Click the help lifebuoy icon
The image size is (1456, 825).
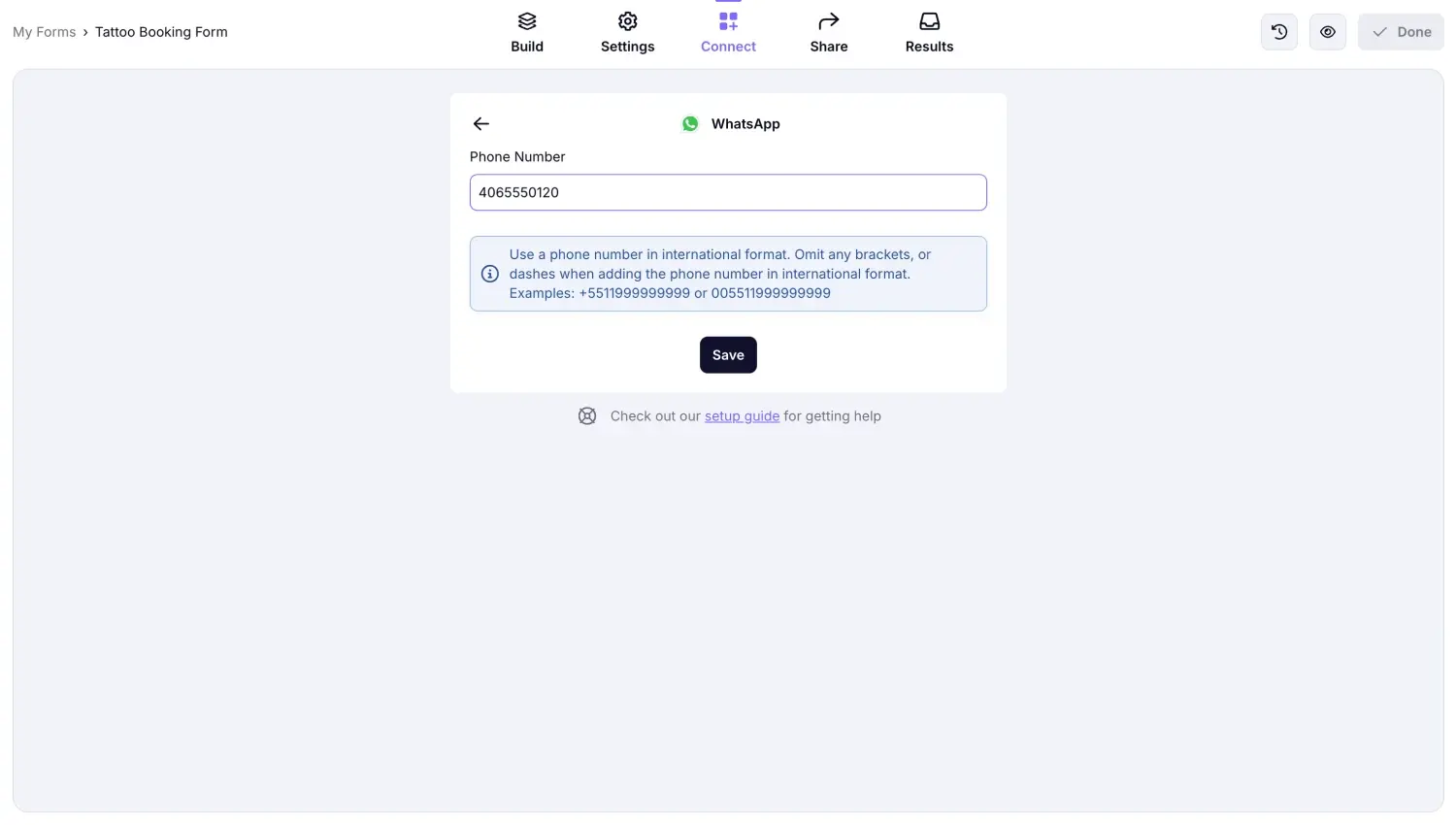(587, 415)
